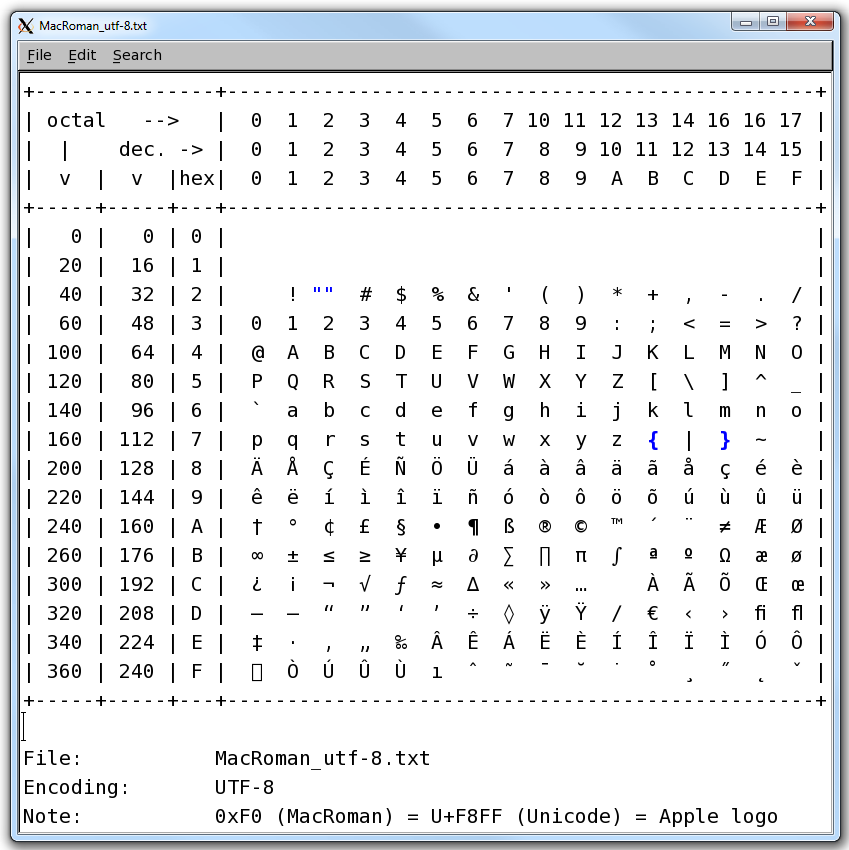This screenshot has width=849, height=850.
Task: Click the Omega Ω character
Action: coord(724,556)
